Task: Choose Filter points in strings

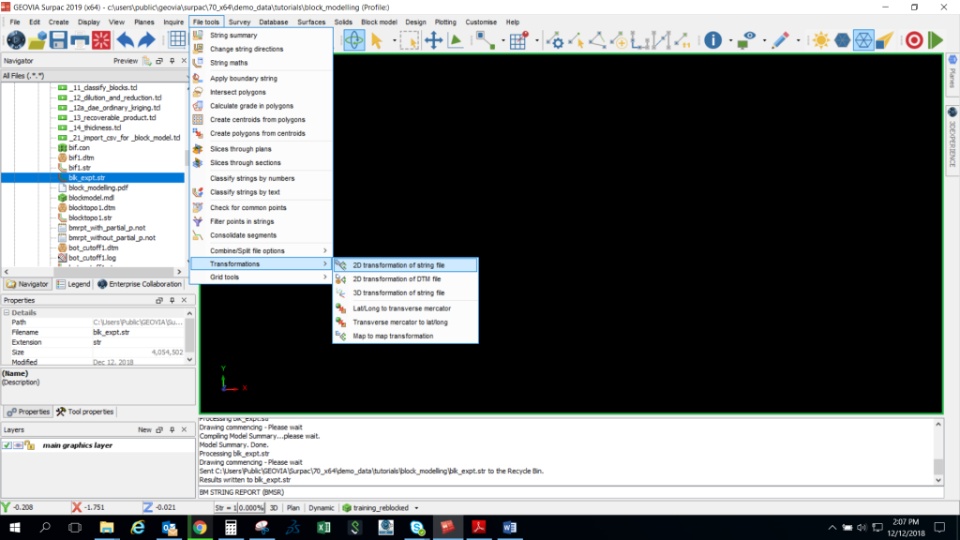Action: [263, 221]
